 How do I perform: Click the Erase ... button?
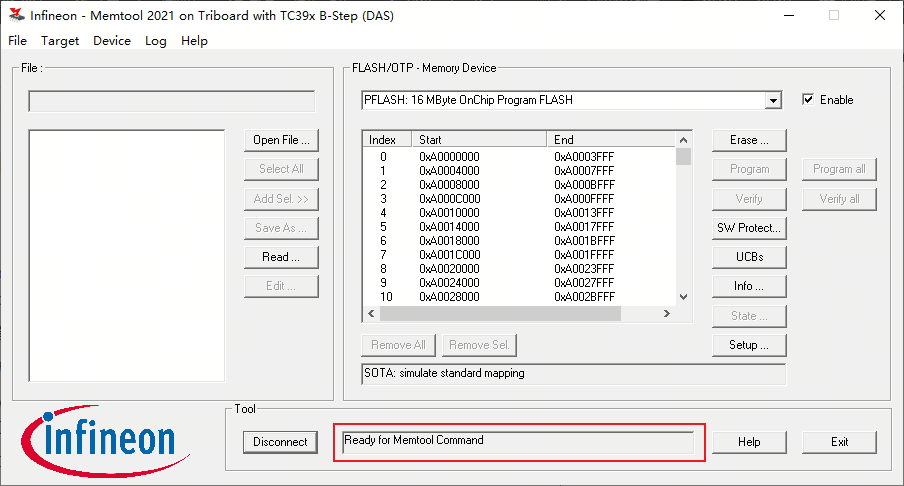(749, 140)
